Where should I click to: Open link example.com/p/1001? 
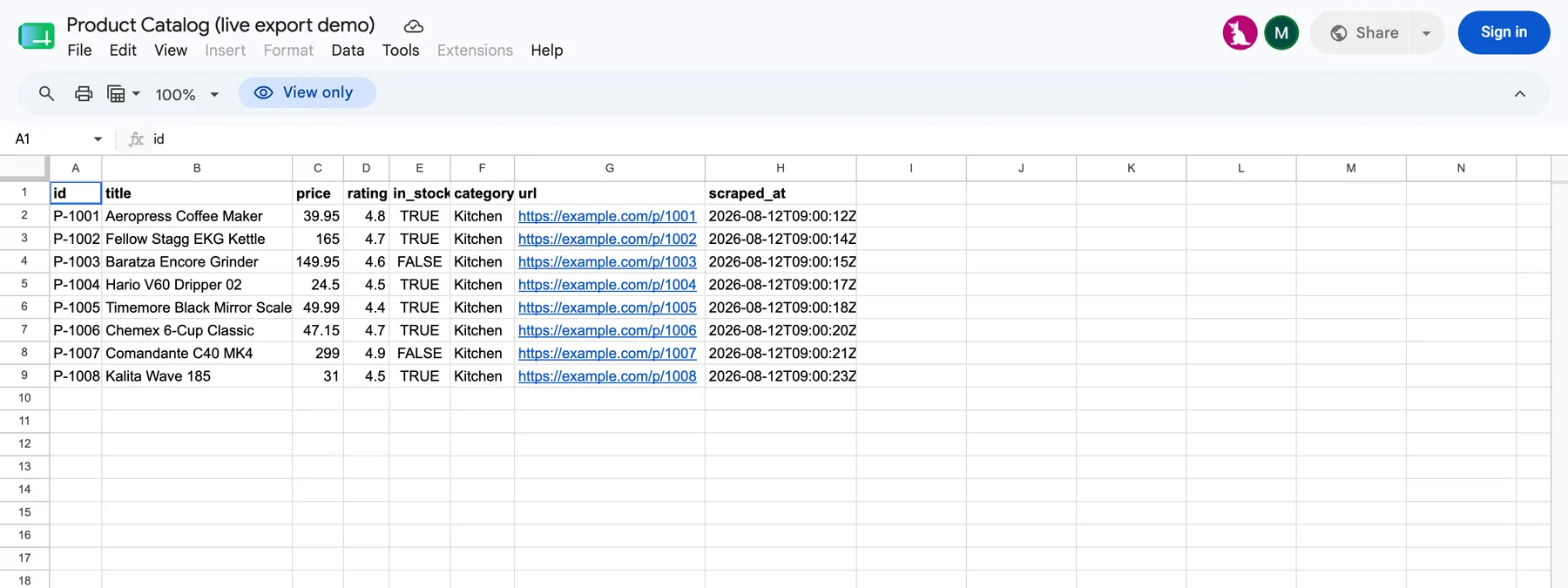[x=607, y=216]
